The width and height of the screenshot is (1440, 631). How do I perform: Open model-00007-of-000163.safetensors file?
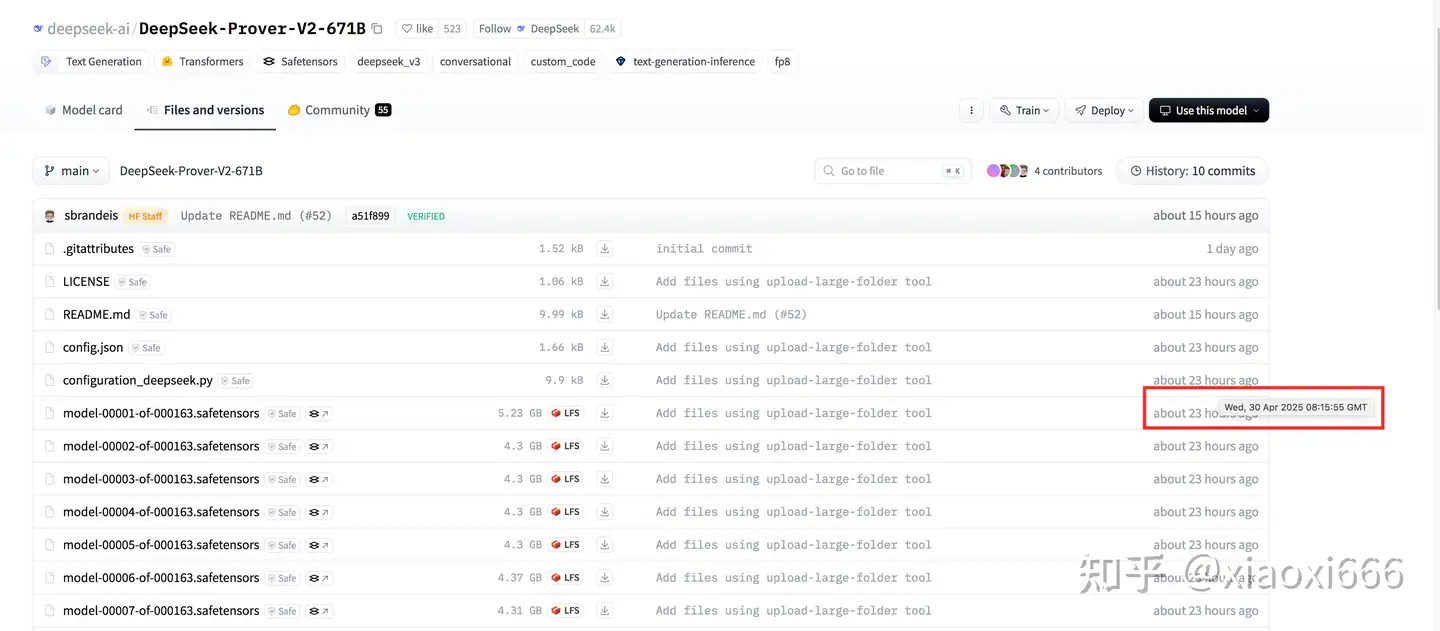(x=161, y=611)
